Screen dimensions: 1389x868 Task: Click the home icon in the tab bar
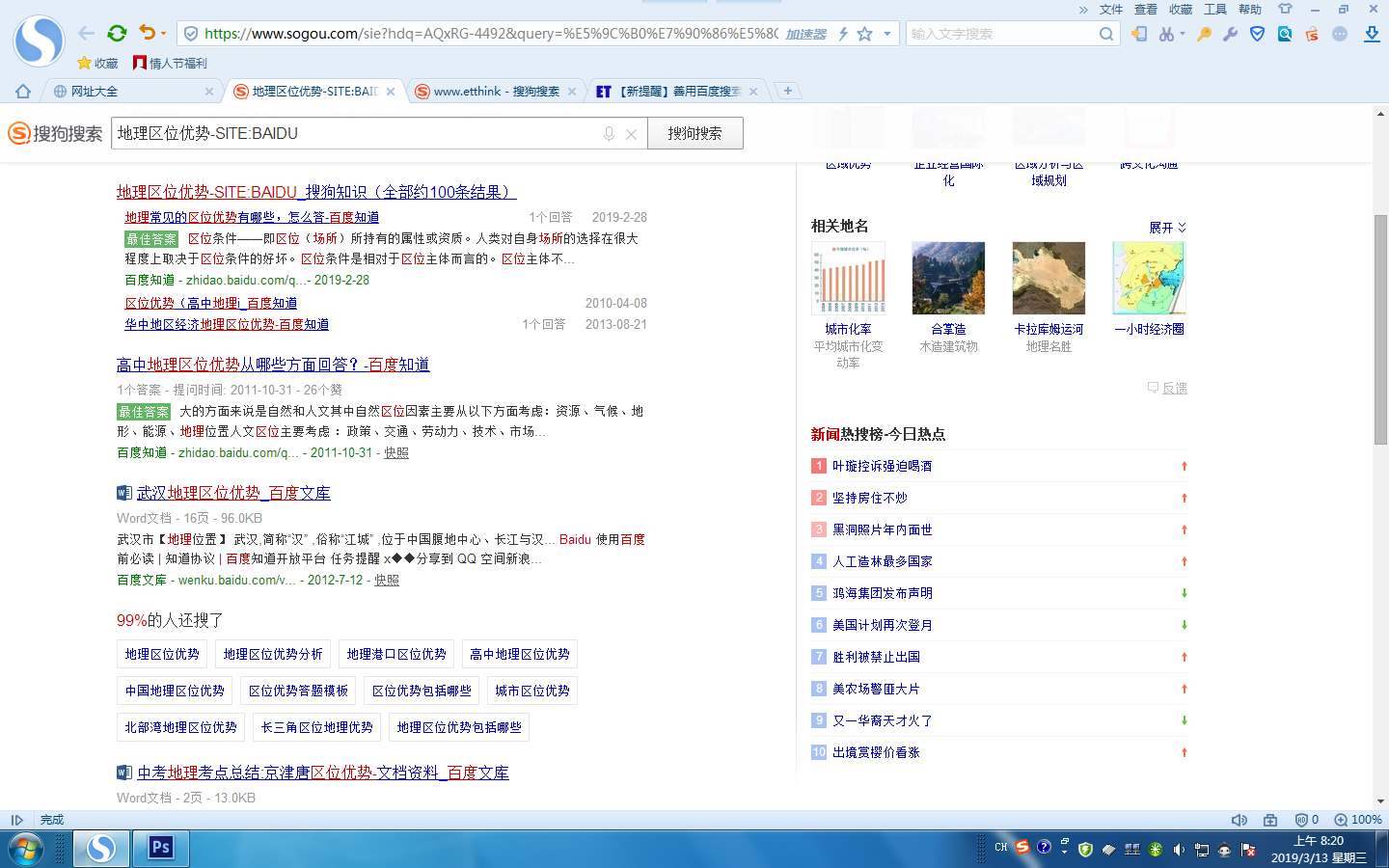point(23,92)
